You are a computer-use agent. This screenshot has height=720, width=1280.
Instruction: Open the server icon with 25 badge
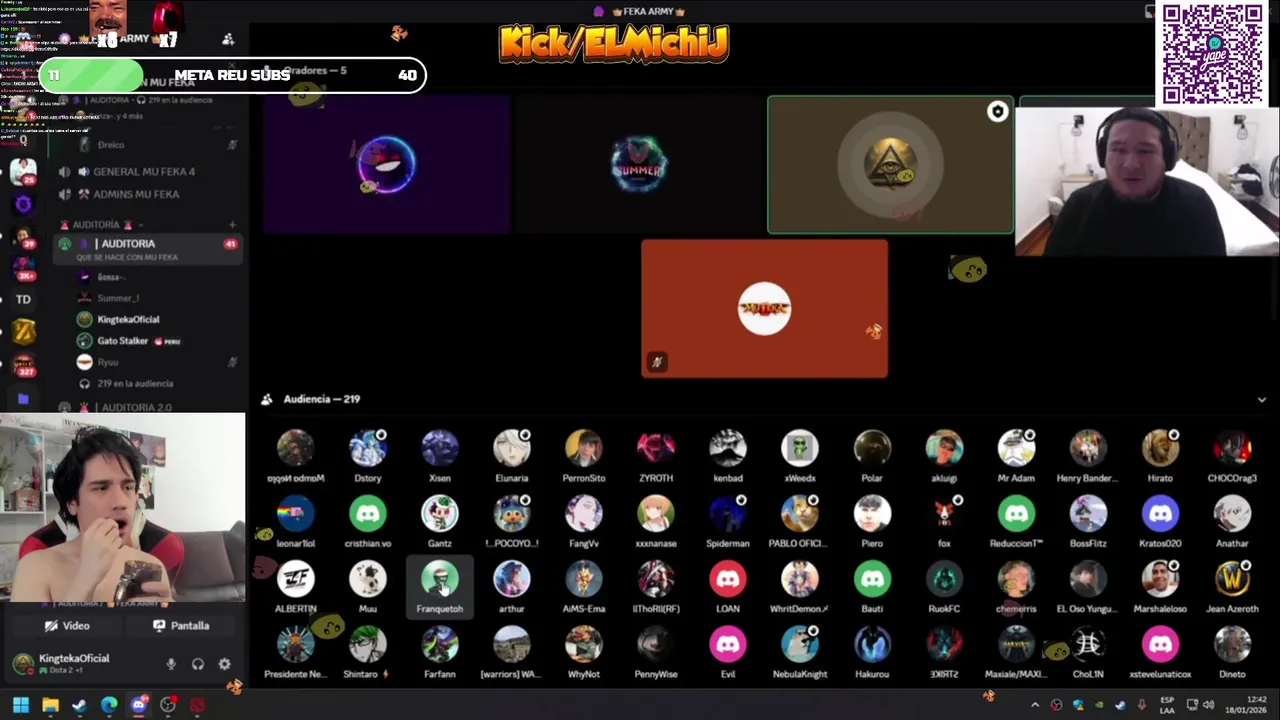tap(23, 171)
